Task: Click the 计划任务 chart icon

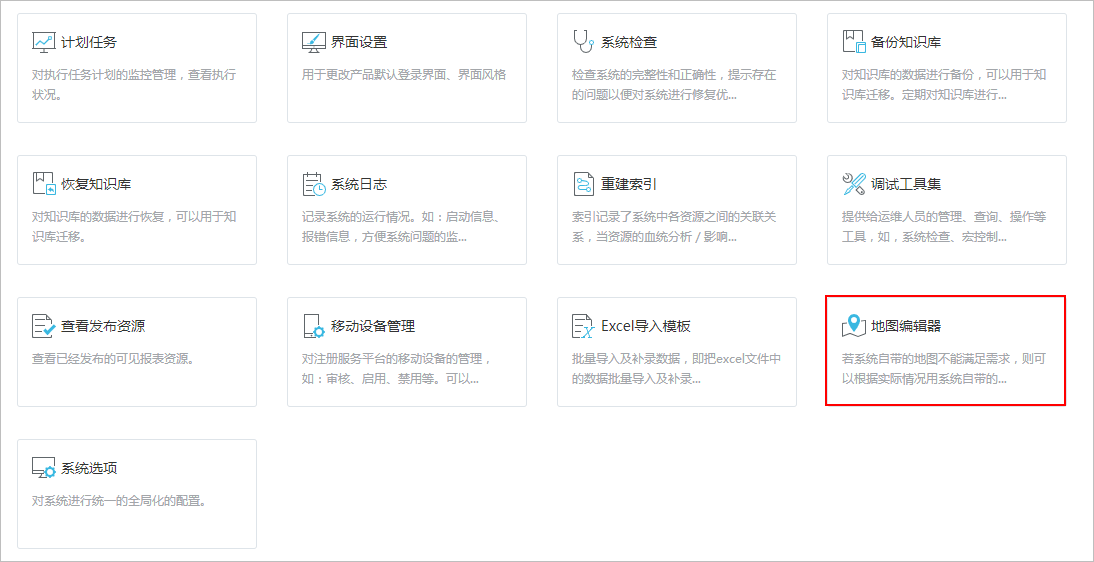Action: click(43, 42)
